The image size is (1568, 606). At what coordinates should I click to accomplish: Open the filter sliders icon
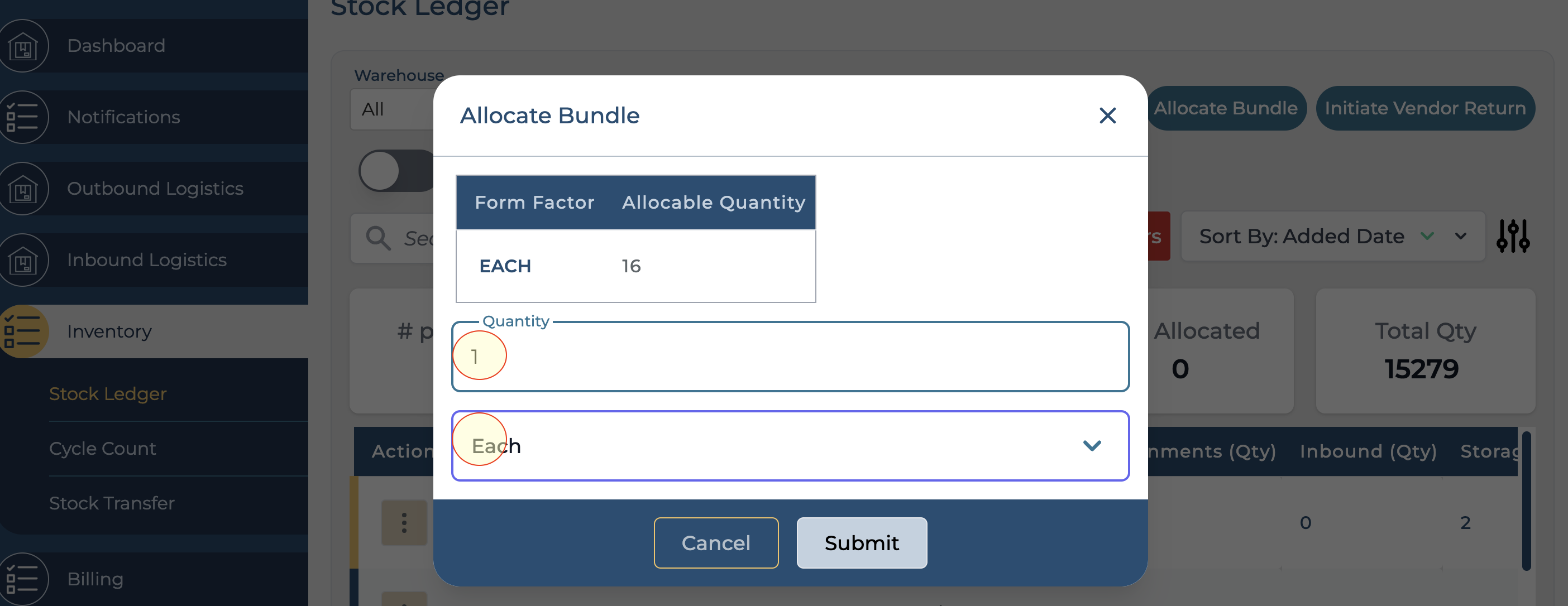pyautogui.click(x=1513, y=236)
